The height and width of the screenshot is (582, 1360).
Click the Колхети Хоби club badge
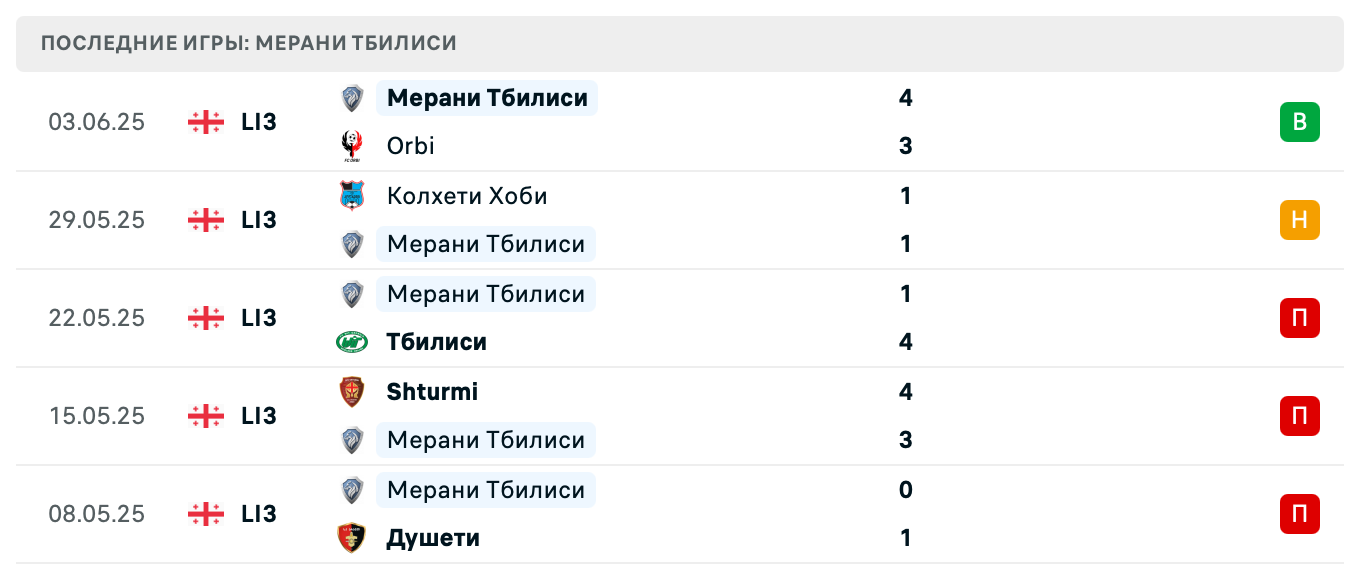[351, 196]
